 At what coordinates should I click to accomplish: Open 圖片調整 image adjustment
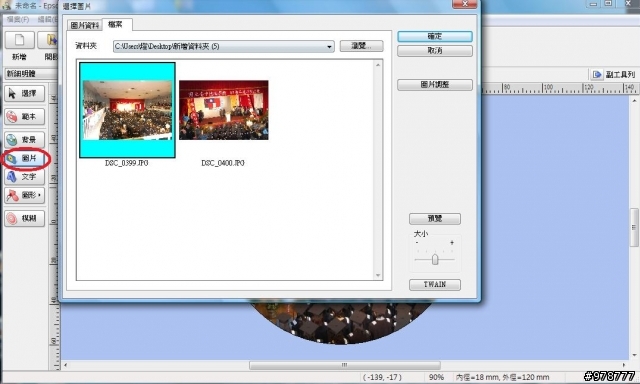[x=435, y=84]
